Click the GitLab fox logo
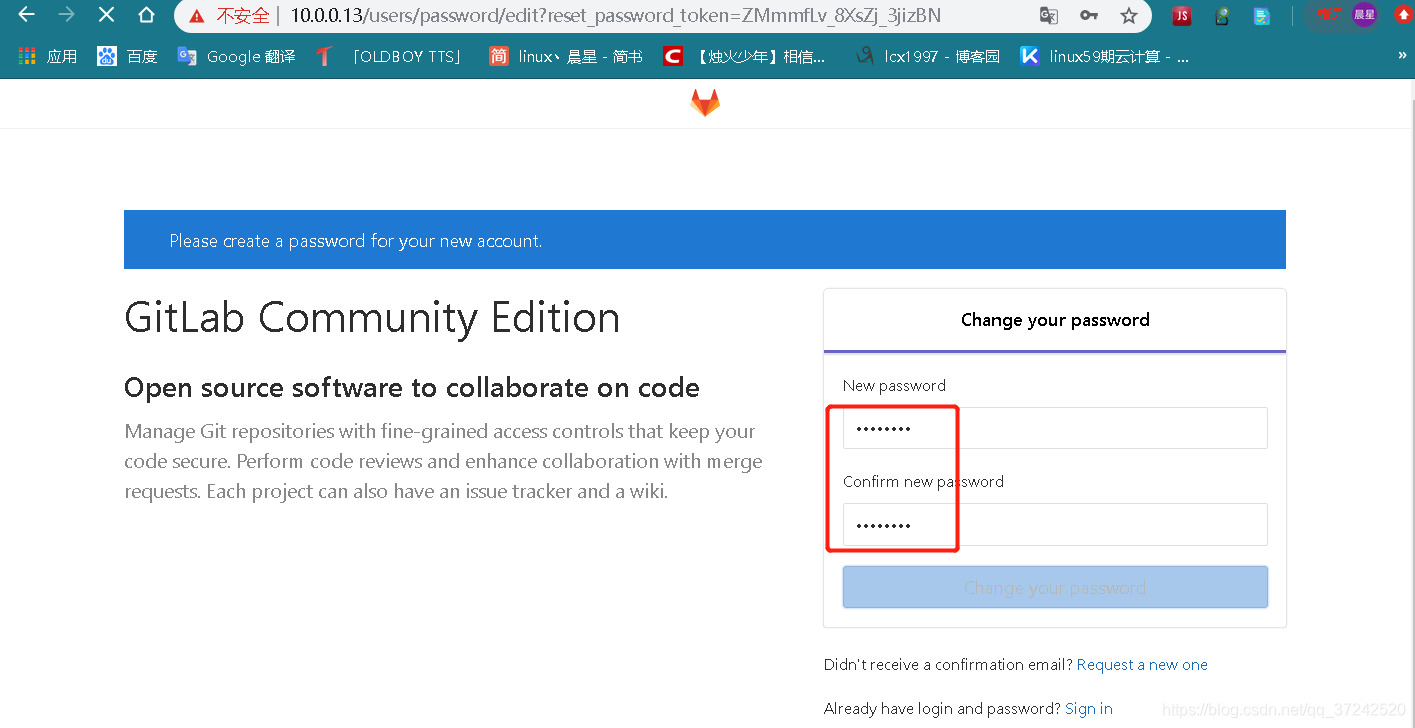The height and width of the screenshot is (728, 1415). tap(705, 103)
